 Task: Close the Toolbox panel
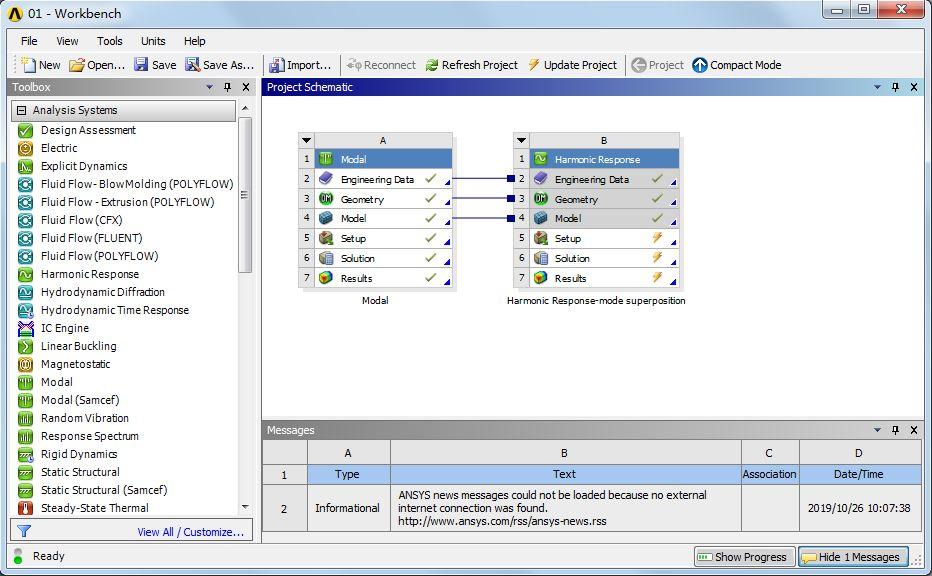(246, 87)
